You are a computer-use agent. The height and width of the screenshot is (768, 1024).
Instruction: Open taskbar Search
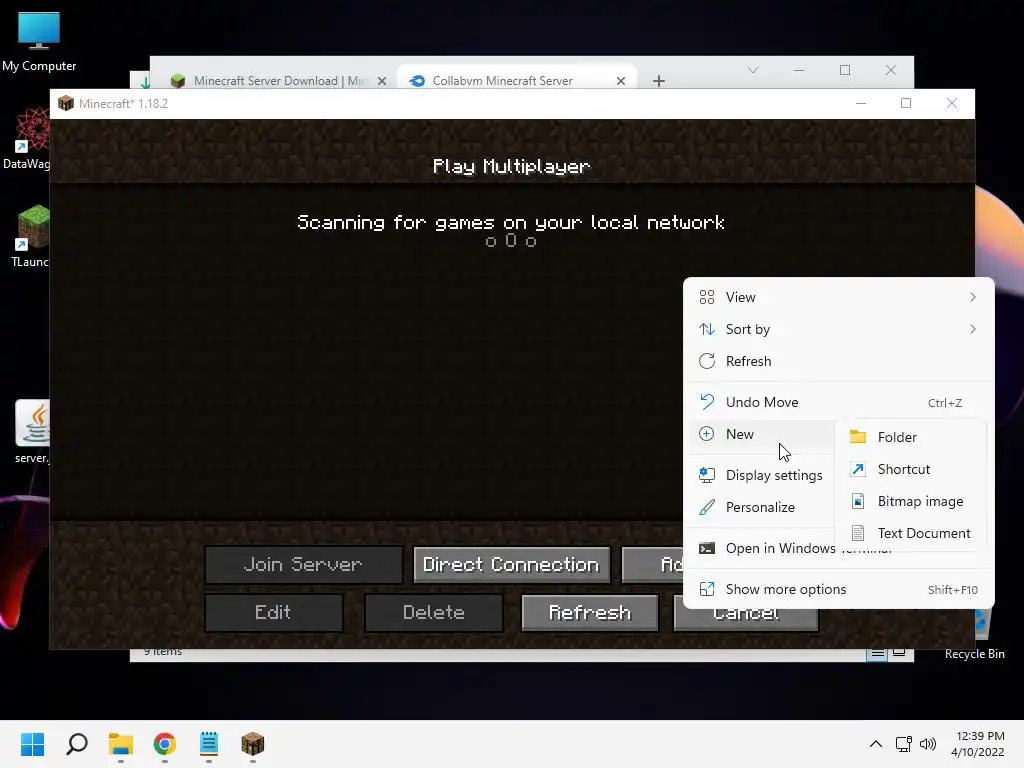pyautogui.click(x=76, y=744)
